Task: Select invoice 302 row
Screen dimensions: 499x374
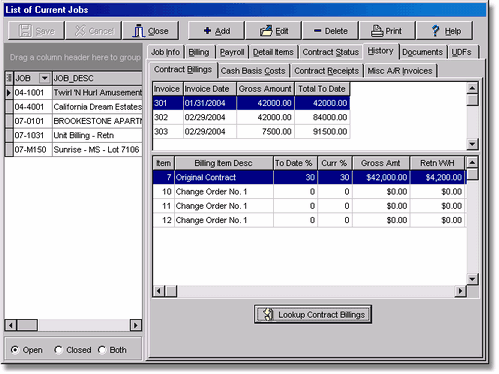Action: [x=251, y=117]
